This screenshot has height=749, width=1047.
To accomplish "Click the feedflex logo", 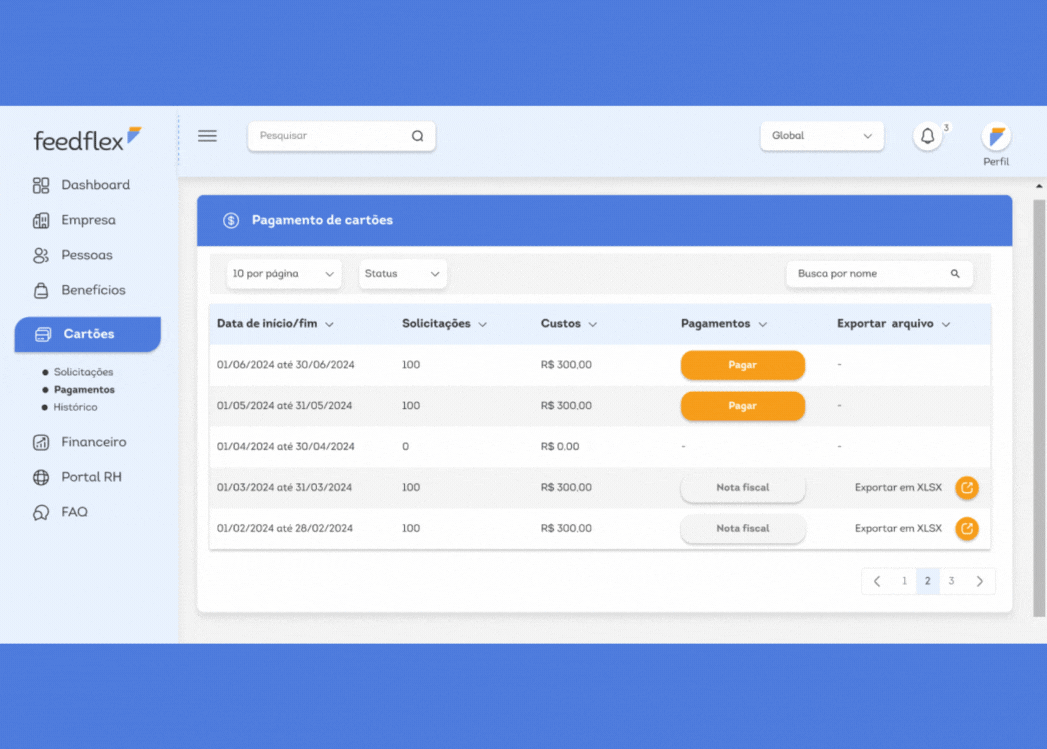I will point(87,139).
